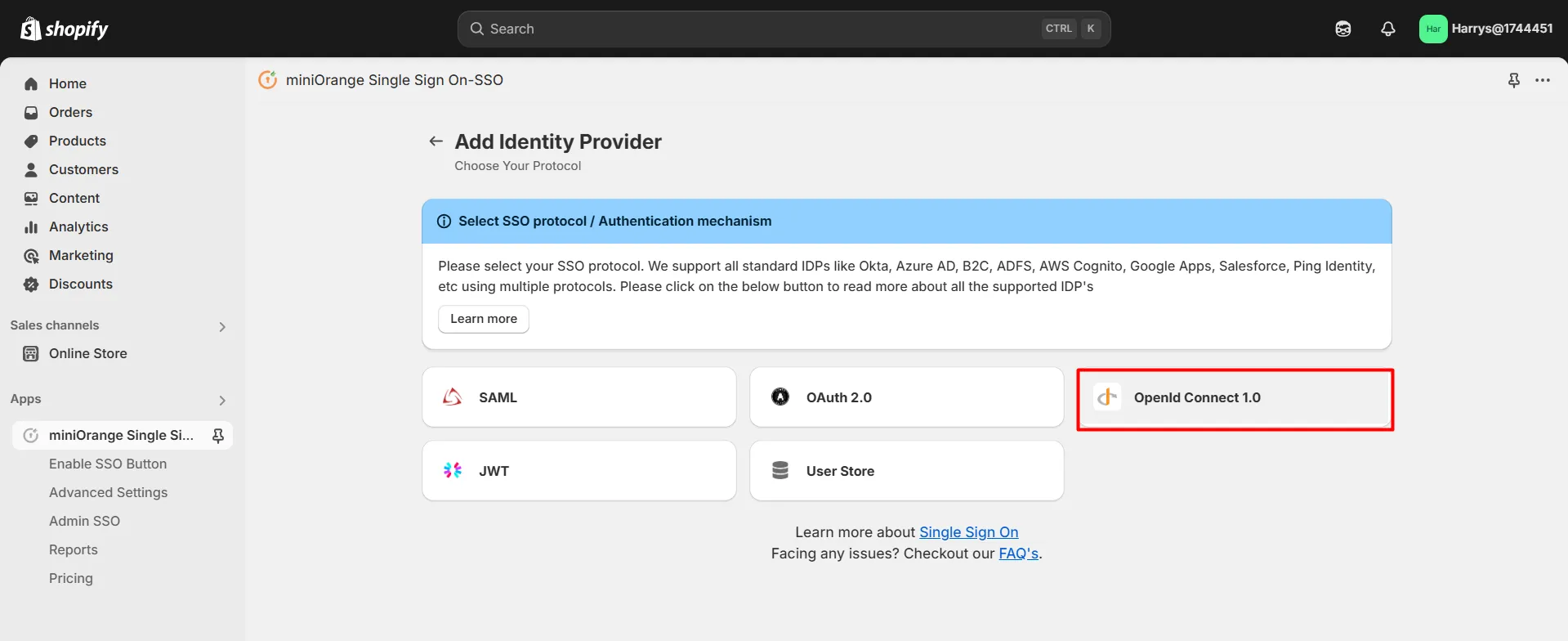The width and height of the screenshot is (1568, 641).
Task: Click the Customers person icon
Action: pyautogui.click(x=31, y=169)
